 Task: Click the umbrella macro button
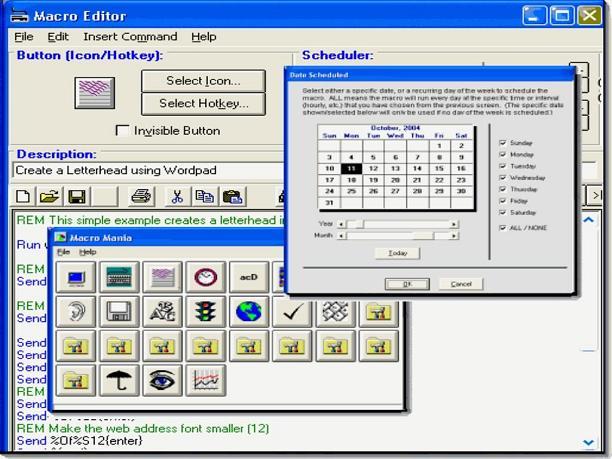119,380
